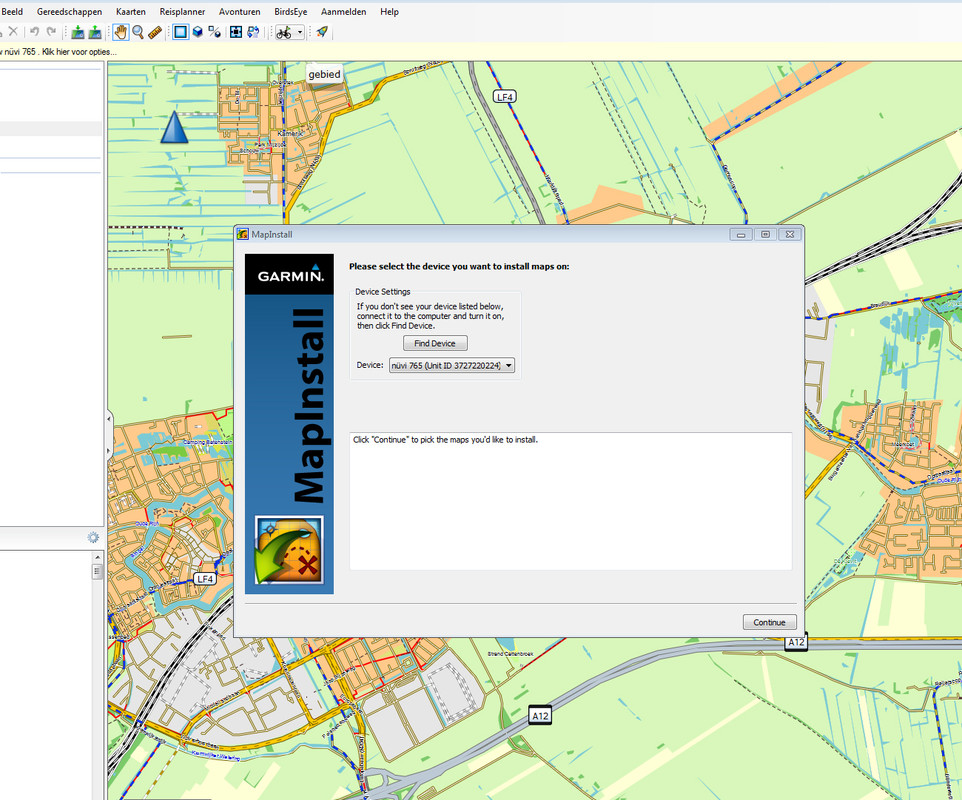Open the activity profile dropdown arrow
Image resolution: width=962 pixels, height=800 pixels.
pos(299,32)
